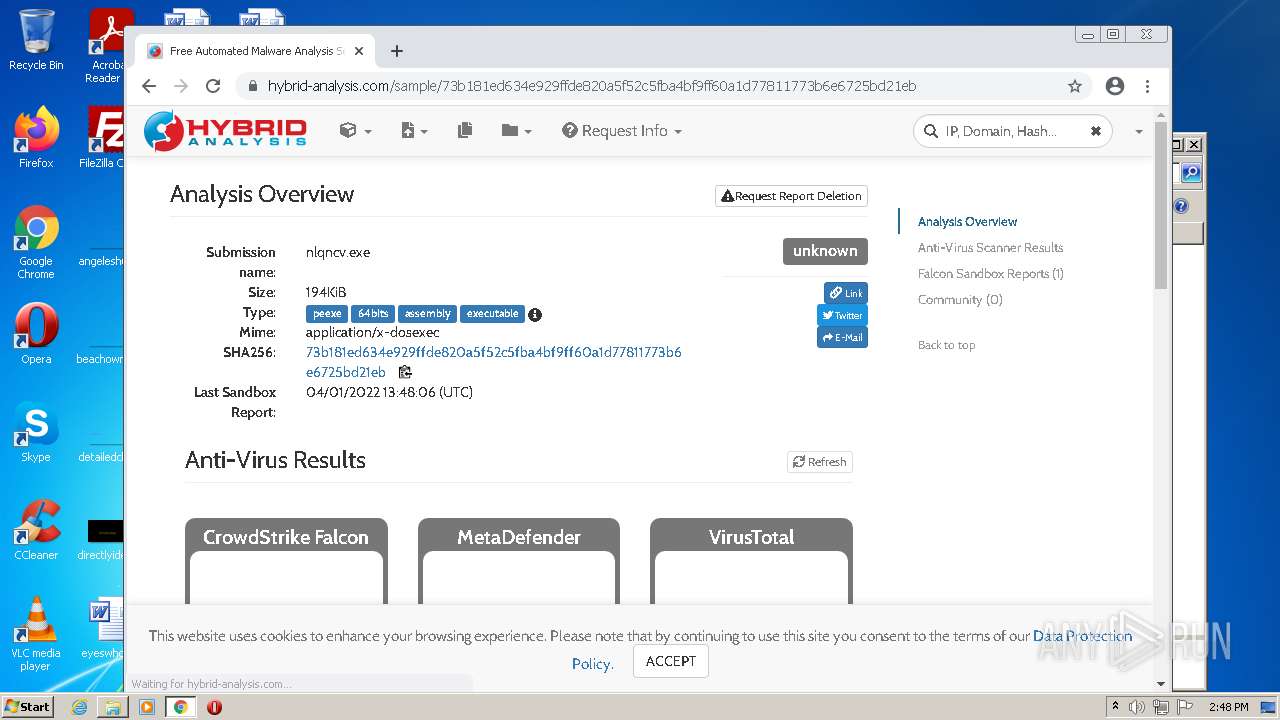Image resolution: width=1280 pixels, height=720 pixels.
Task: Open the Opera desktop shortcut
Action: click(x=36, y=333)
